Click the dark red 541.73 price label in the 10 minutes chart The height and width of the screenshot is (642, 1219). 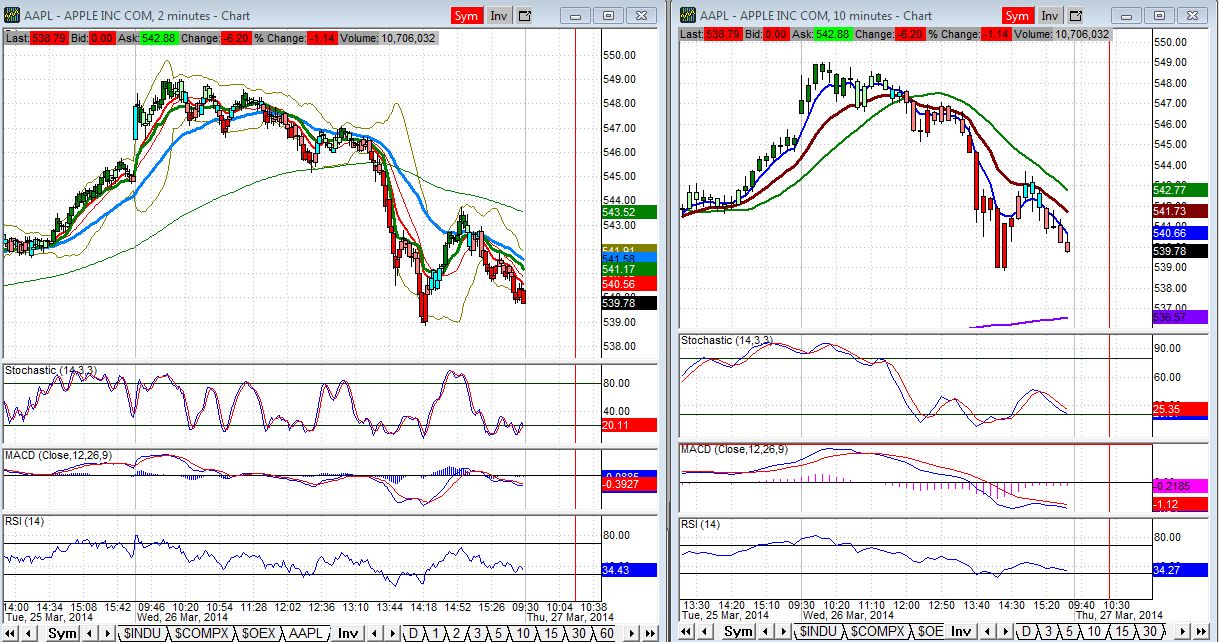pos(1180,211)
